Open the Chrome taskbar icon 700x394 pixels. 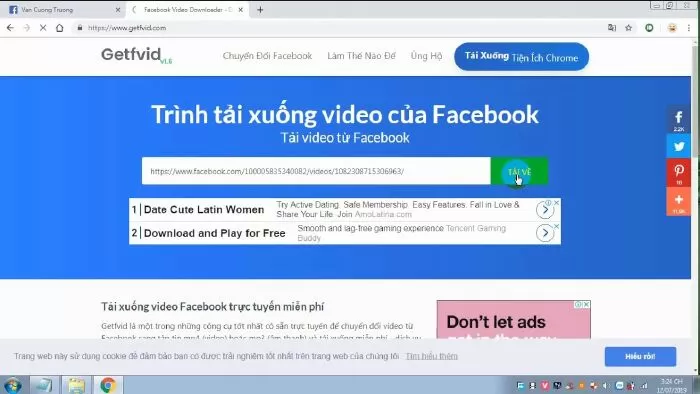108,385
